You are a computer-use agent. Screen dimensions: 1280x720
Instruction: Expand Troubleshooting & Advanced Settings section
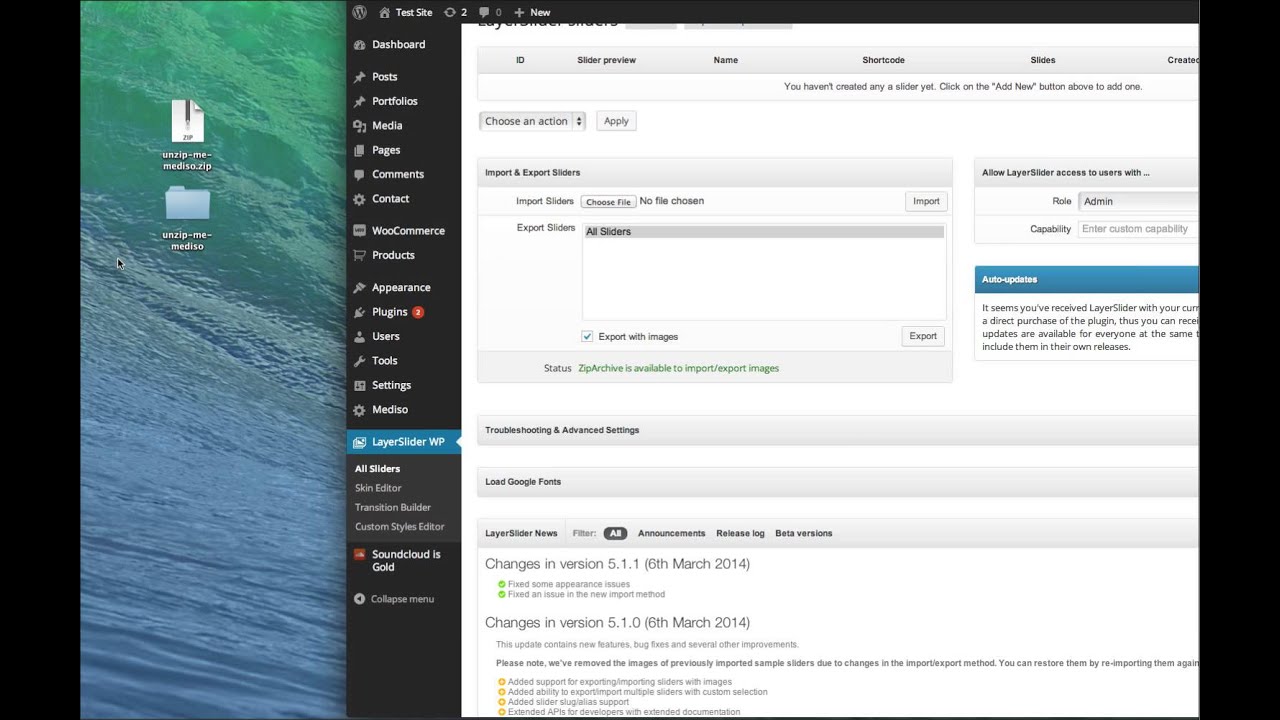(562, 430)
